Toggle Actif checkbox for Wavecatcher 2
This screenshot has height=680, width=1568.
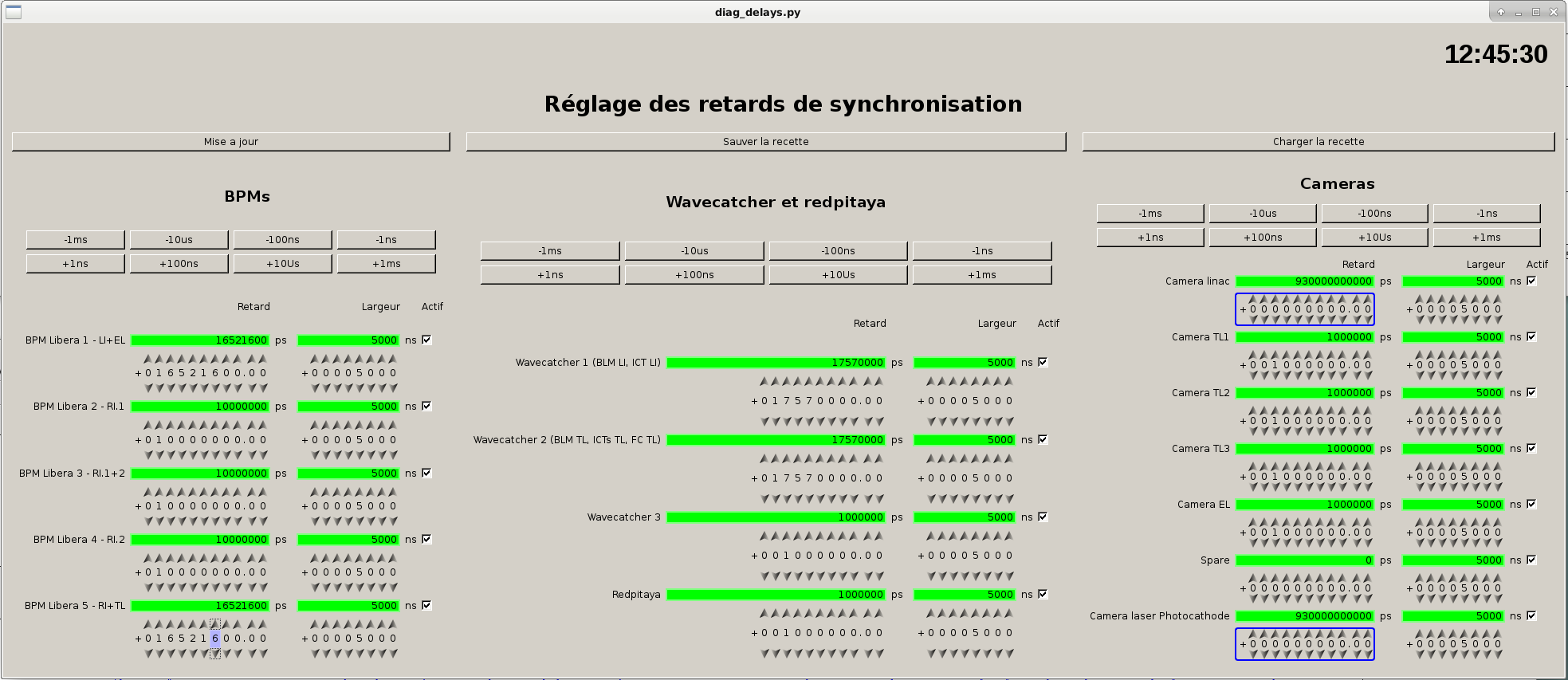coord(1043,439)
